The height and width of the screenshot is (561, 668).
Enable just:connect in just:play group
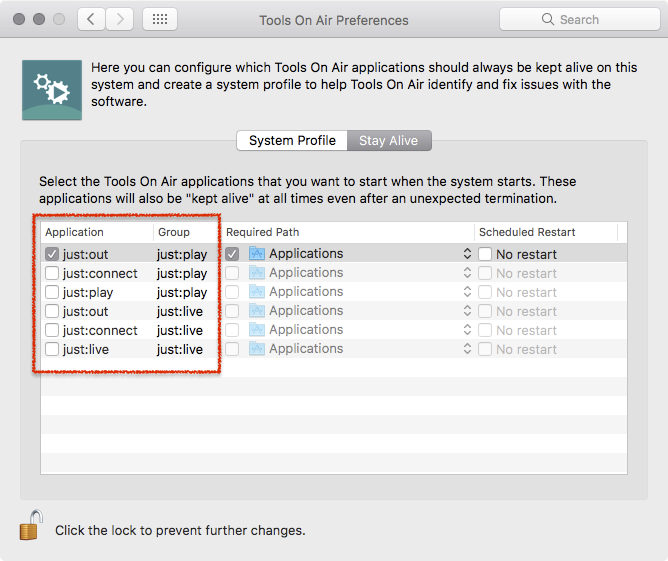click(x=52, y=273)
